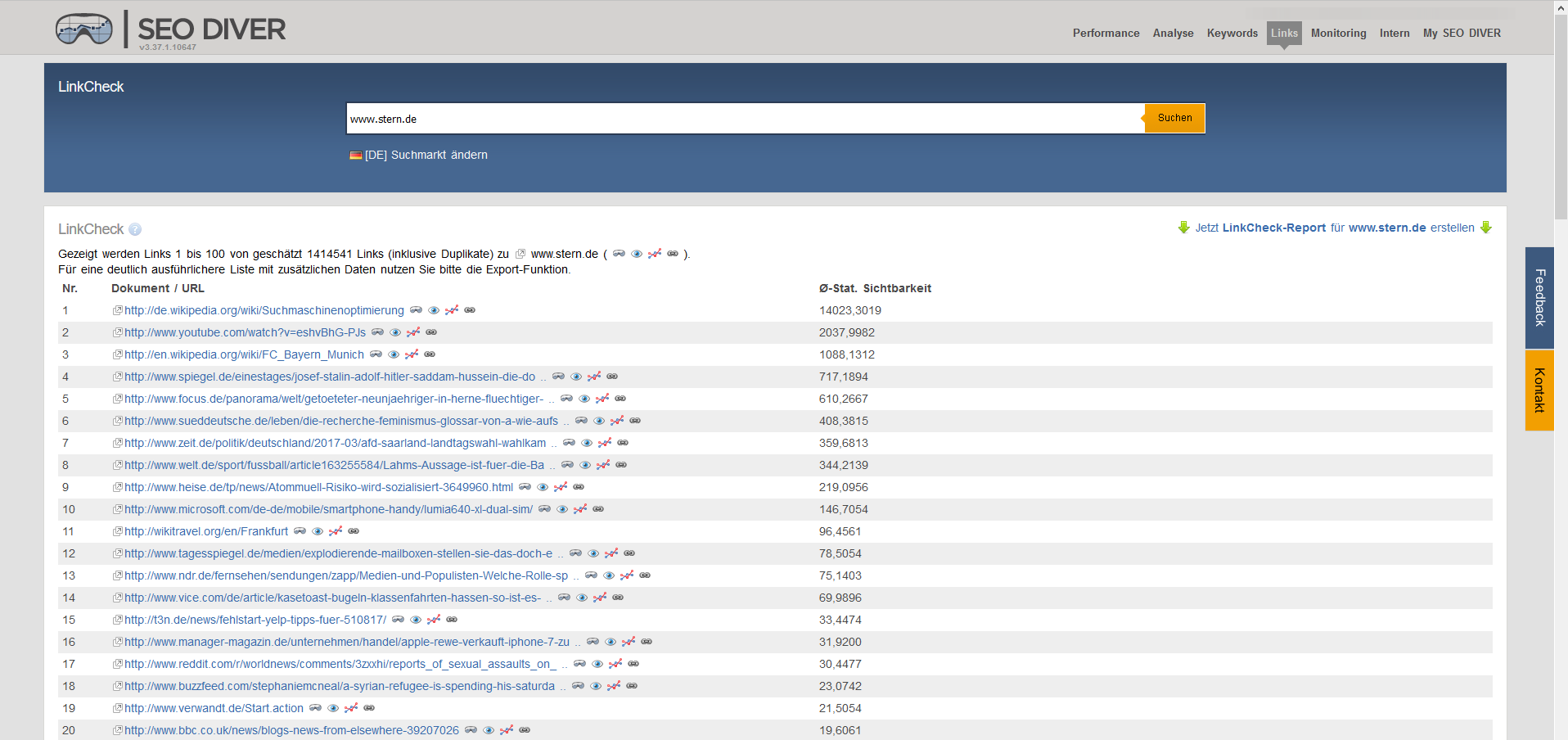Click trend chart icon next to www.stern.de summary

click(655, 254)
